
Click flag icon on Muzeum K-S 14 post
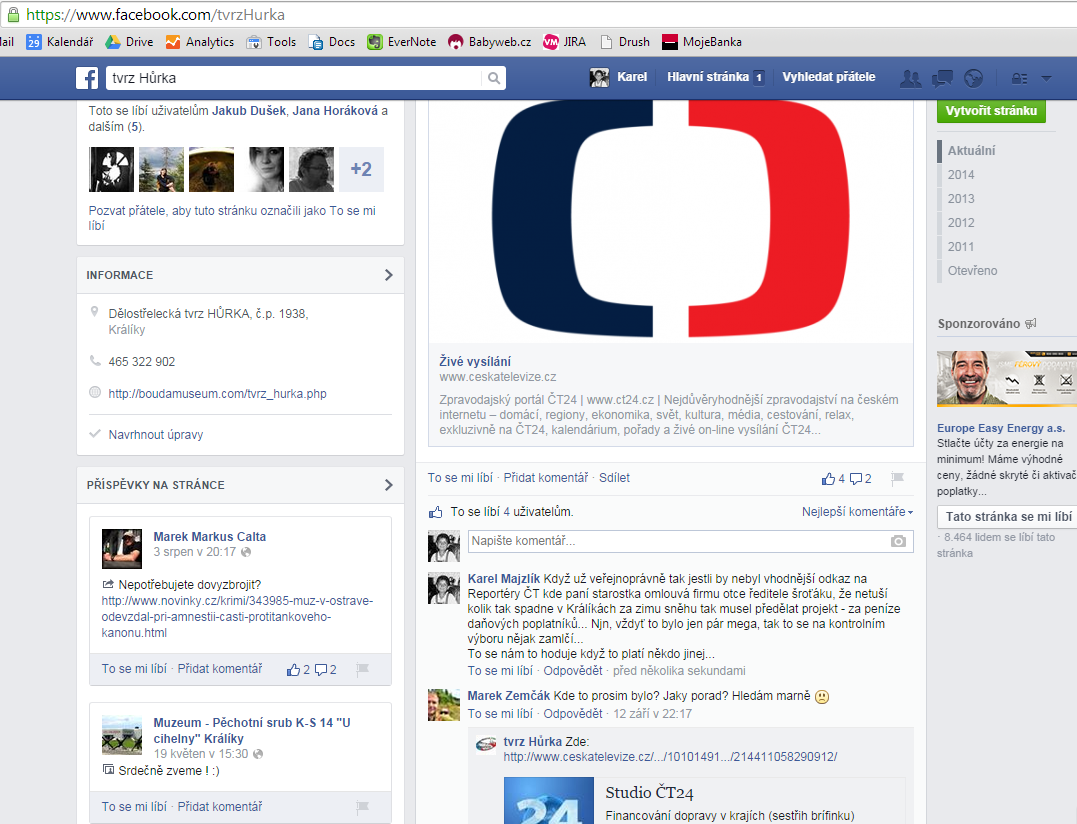click(363, 807)
